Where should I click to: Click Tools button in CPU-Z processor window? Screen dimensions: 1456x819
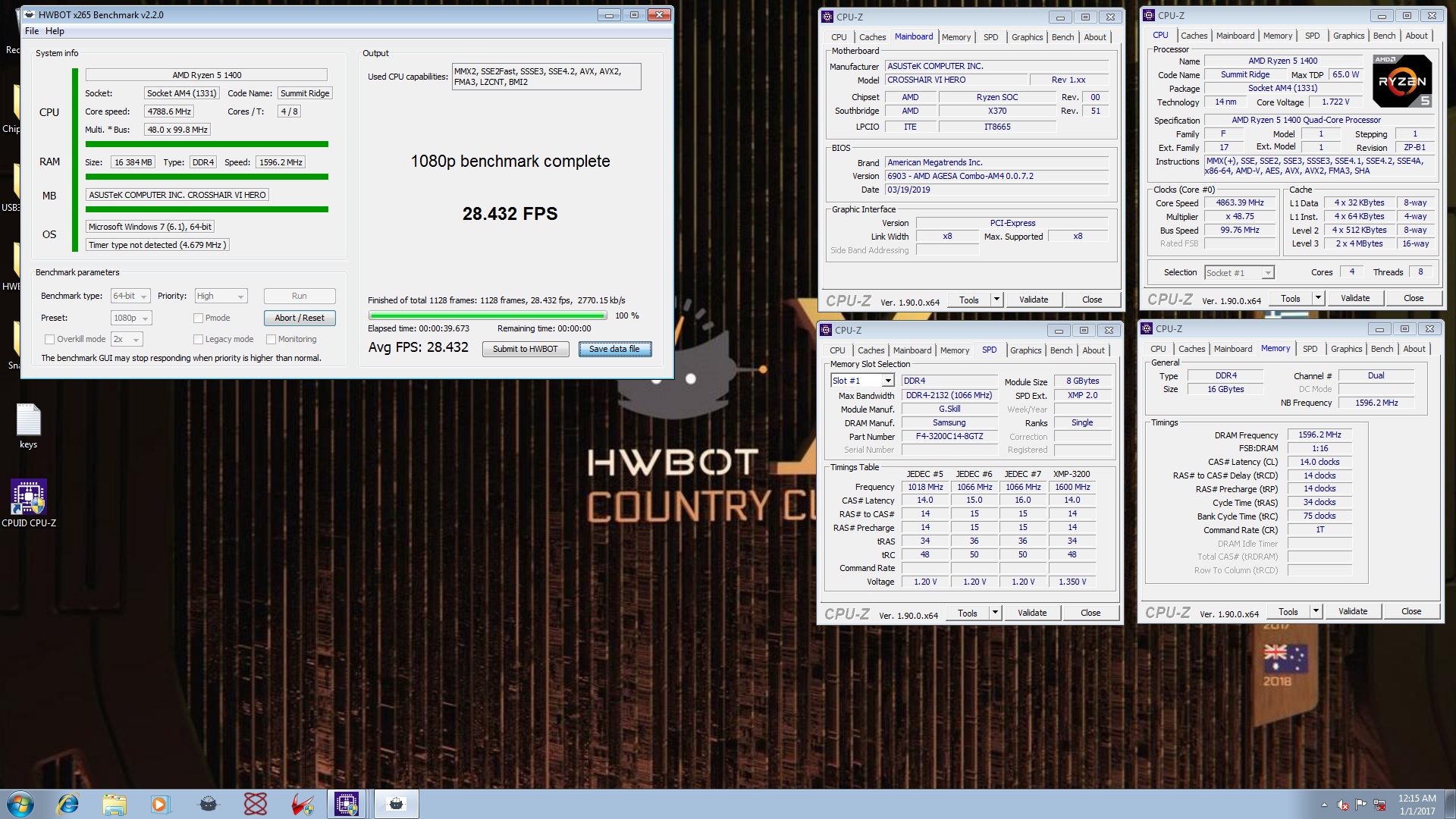click(x=1291, y=299)
